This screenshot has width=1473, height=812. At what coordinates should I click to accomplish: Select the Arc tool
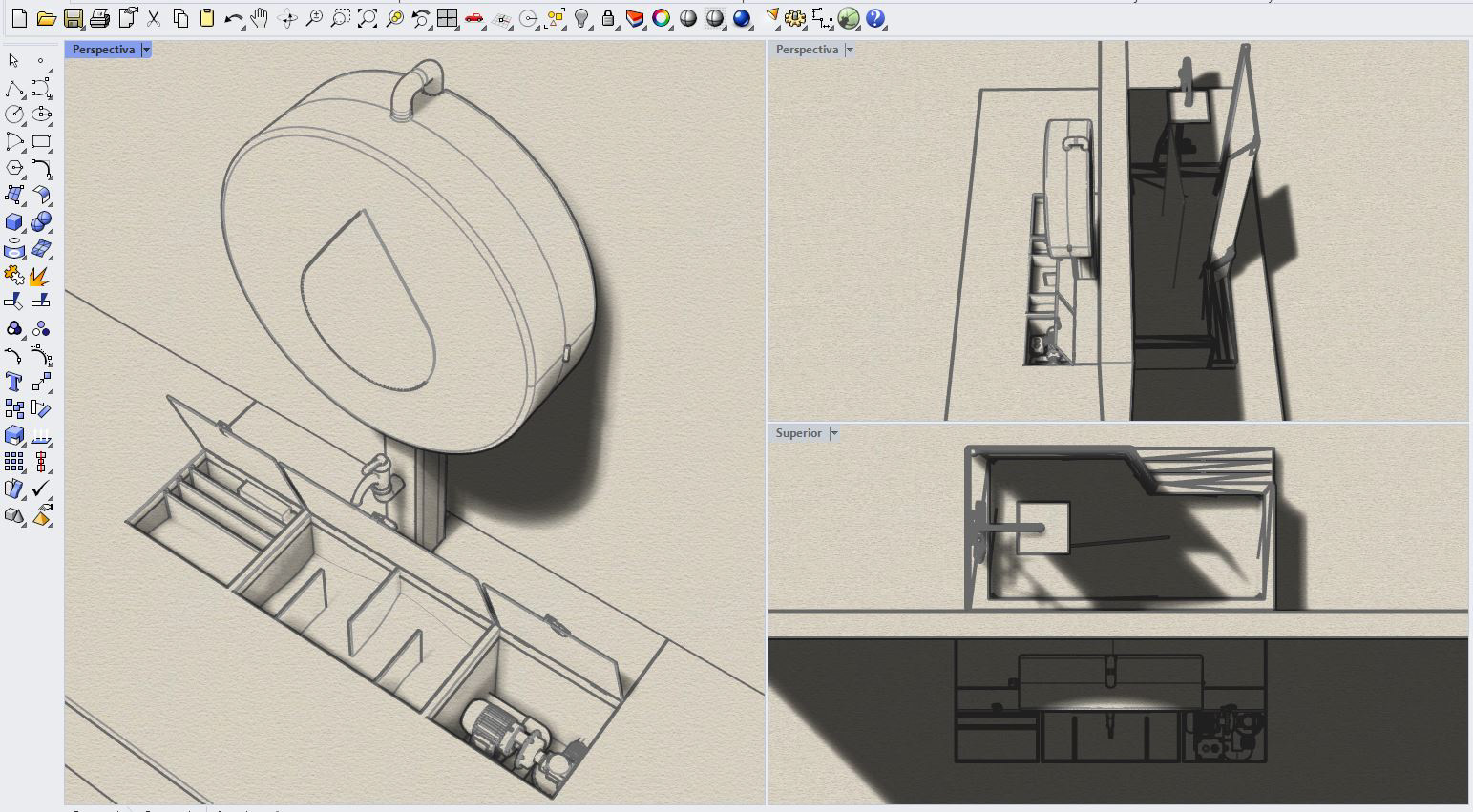coord(13,142)
